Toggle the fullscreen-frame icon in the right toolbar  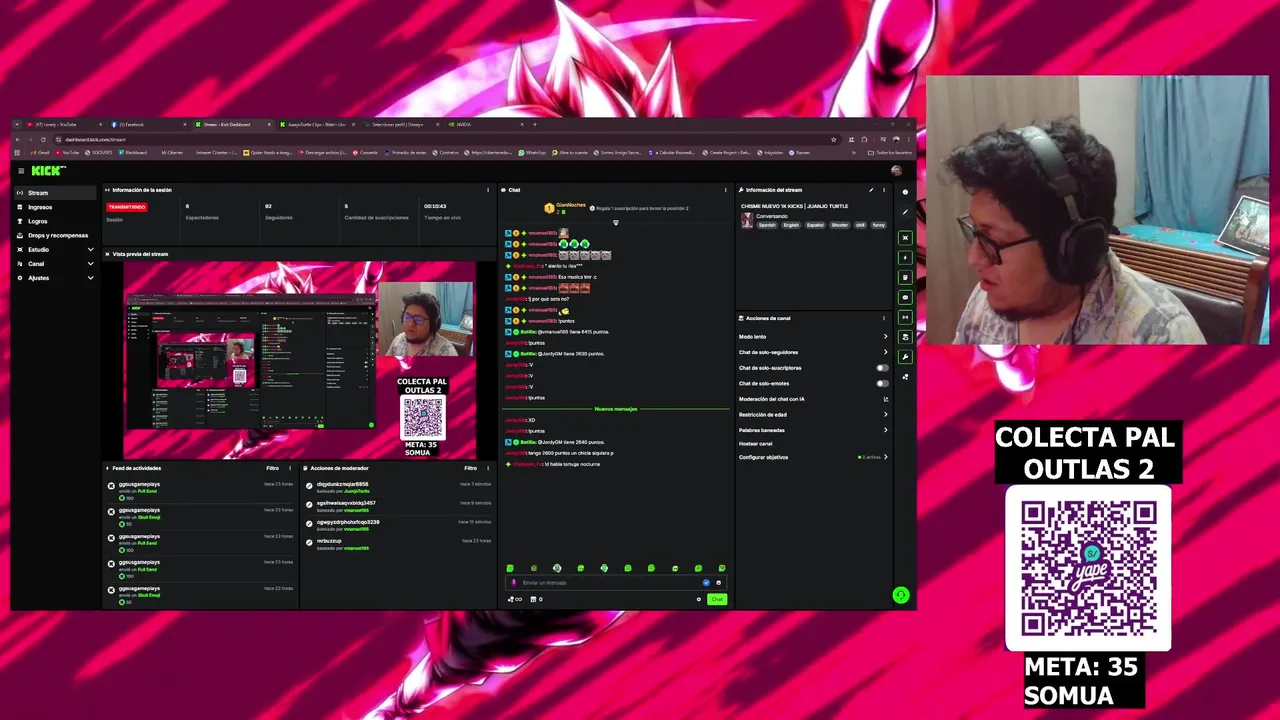905,238
